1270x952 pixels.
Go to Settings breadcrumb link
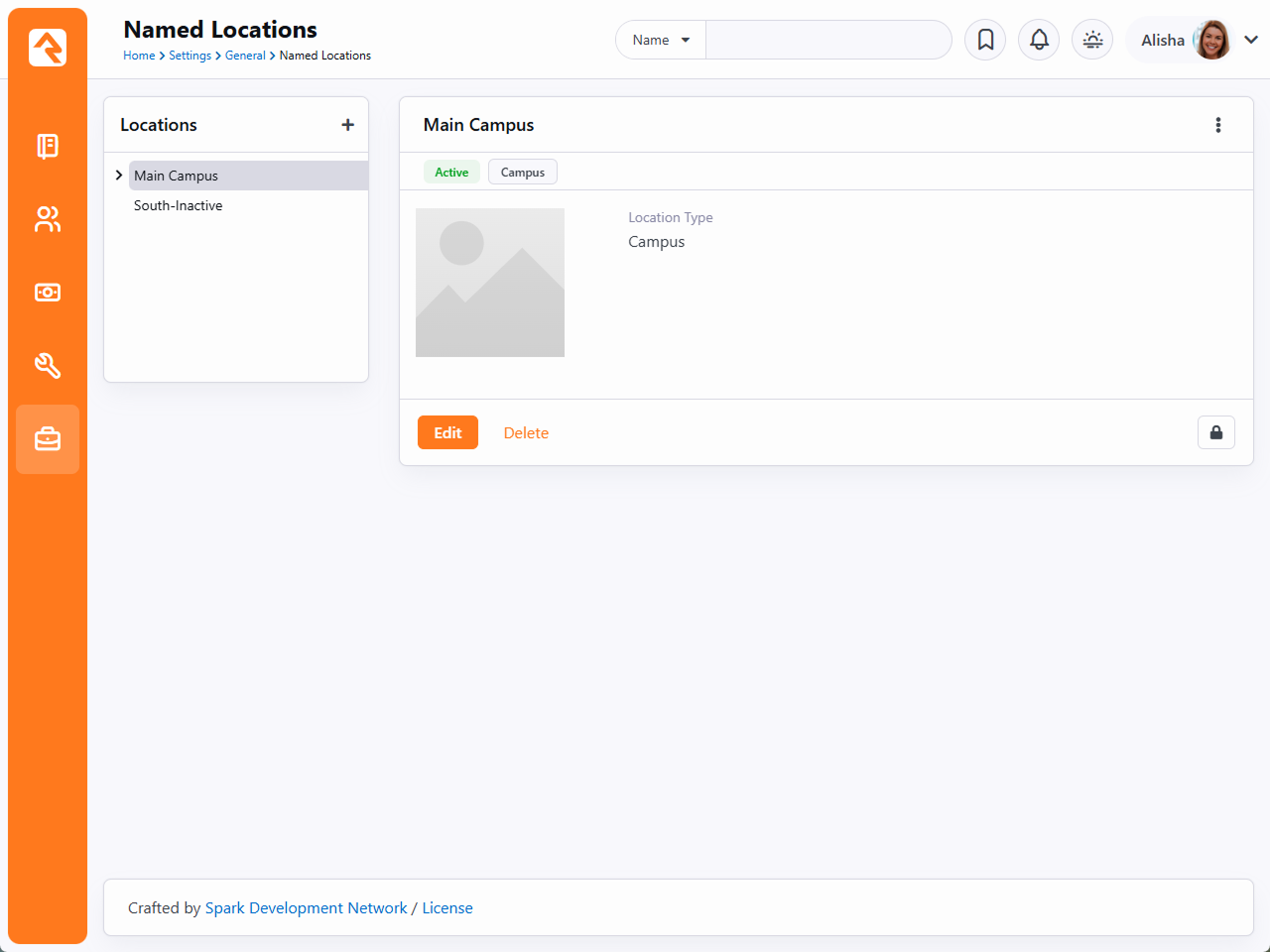(x=190, y=56)
